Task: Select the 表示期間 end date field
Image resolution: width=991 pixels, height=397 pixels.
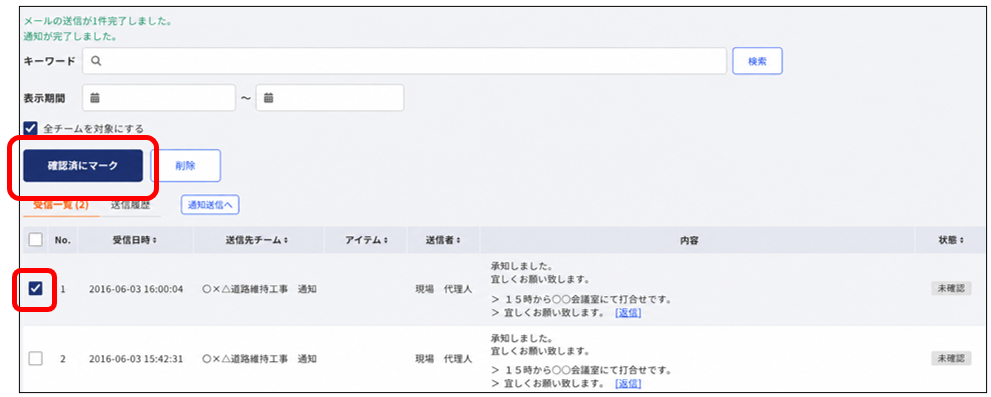Action: point(330,98)
